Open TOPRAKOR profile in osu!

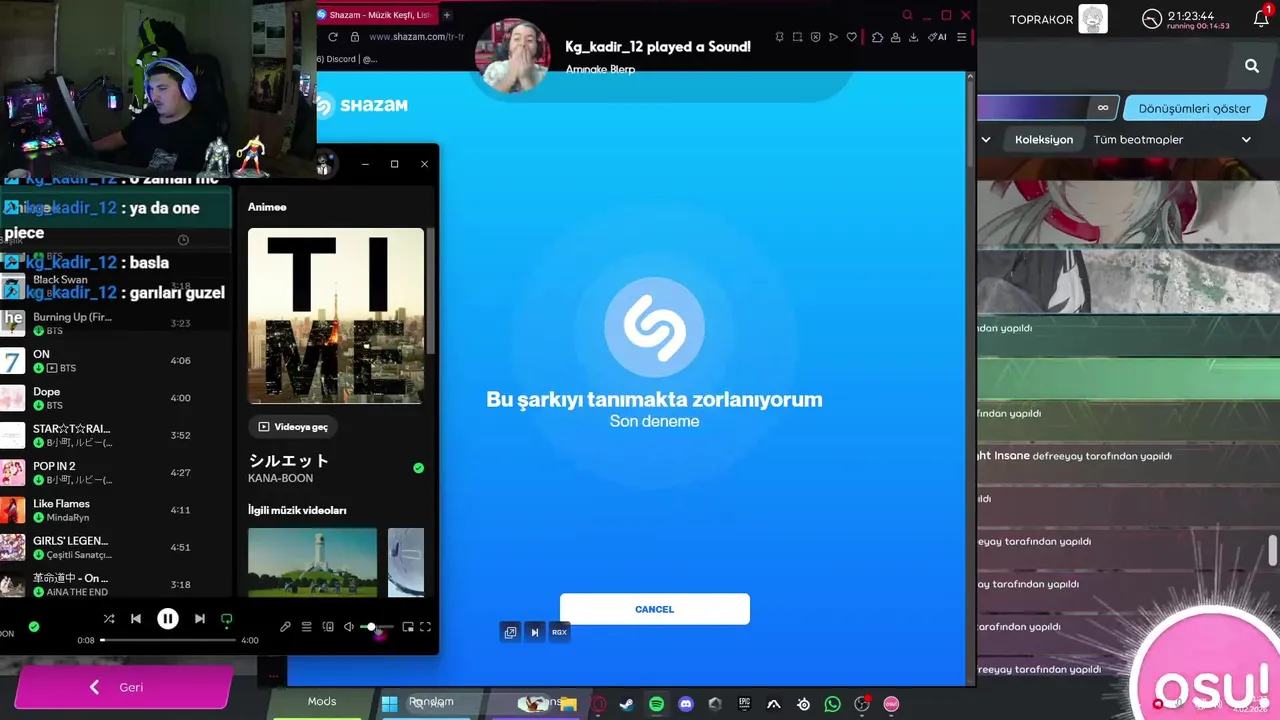pyautogui.click(x=1059, y=19)
